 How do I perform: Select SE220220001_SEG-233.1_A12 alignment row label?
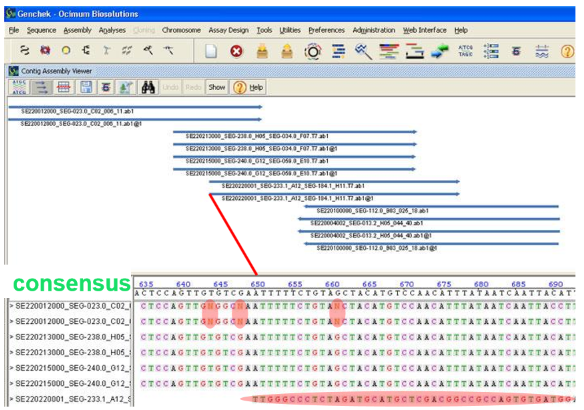[x=71, y=399]
